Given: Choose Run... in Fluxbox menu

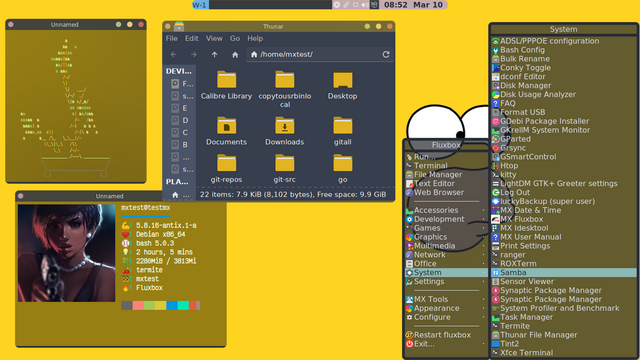Looking at the screenshot, I should click(446, 157).
